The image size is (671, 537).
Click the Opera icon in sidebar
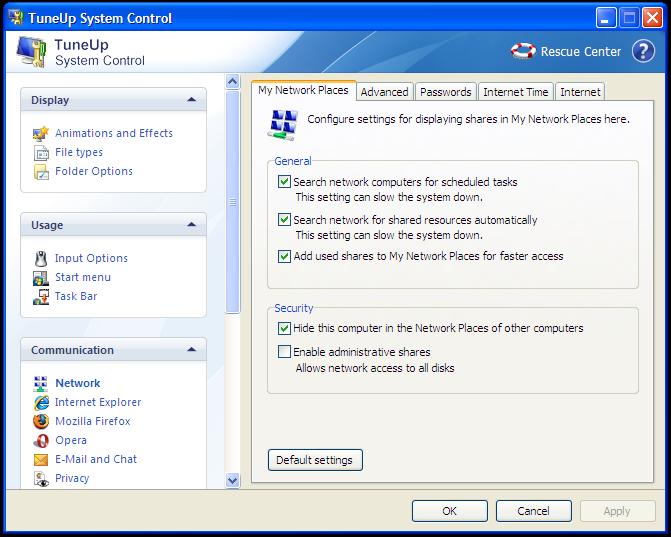tap(41, 440)
